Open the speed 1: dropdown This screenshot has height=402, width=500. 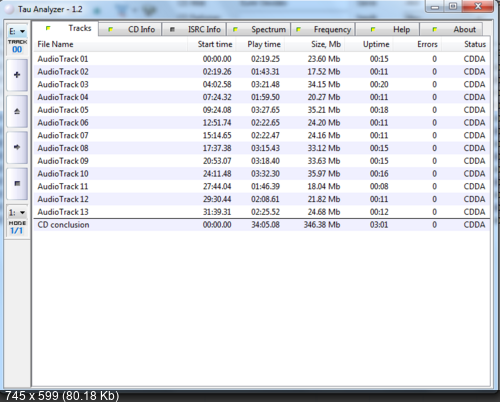(17, 212)
